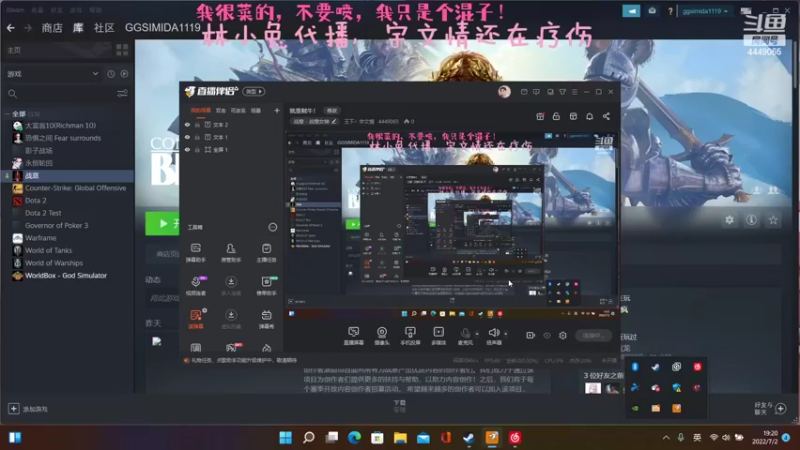Open the 社区 Community menu in Steam
This screenshot has width=800, height=450.
click(104, 28)
